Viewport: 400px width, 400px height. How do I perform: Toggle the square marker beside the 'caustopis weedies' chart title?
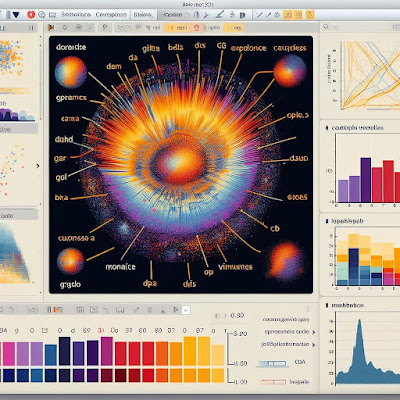[327, 128]
